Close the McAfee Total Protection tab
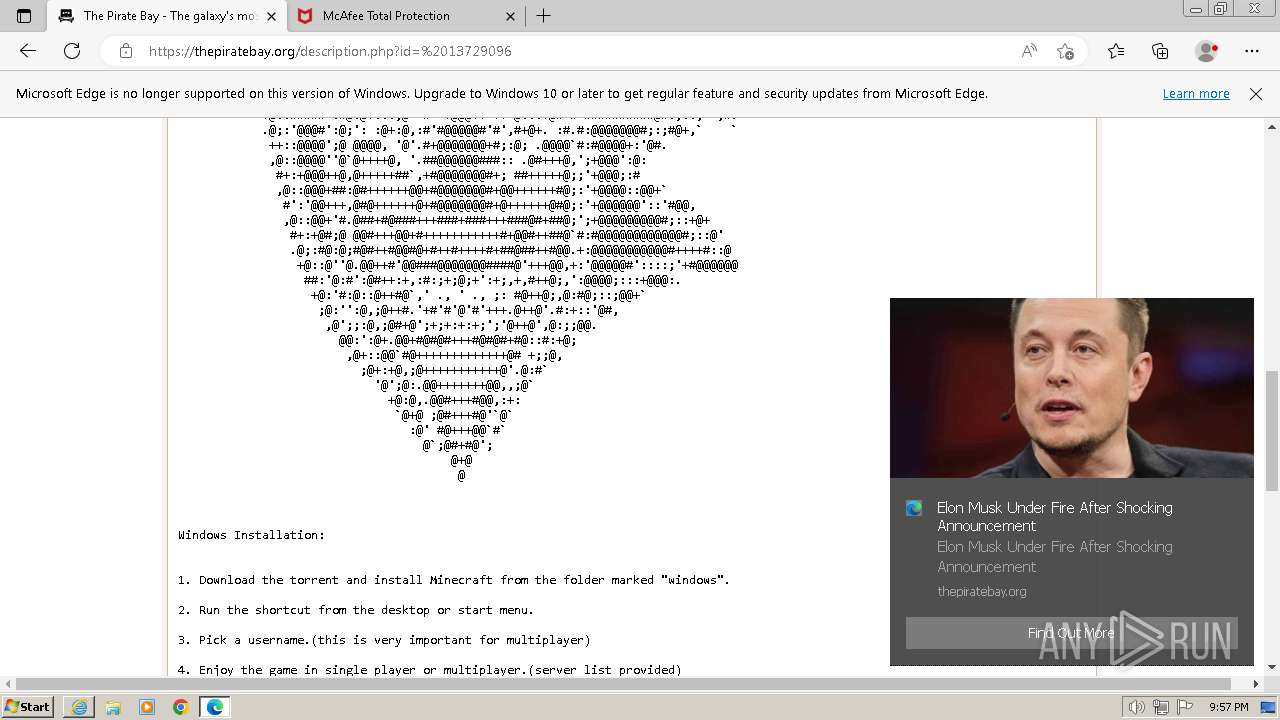This screenshot has height=720, width=1280. pos(510,16)
